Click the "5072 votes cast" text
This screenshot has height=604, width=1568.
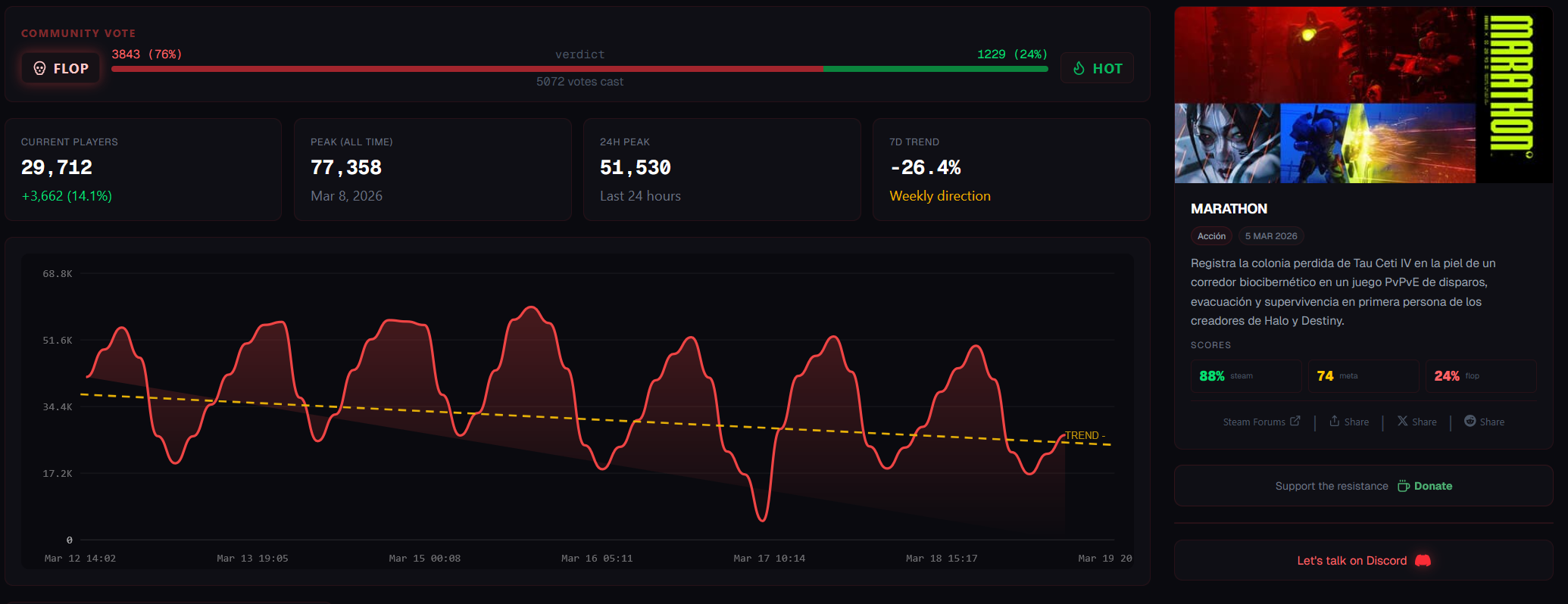coord(579,82)
